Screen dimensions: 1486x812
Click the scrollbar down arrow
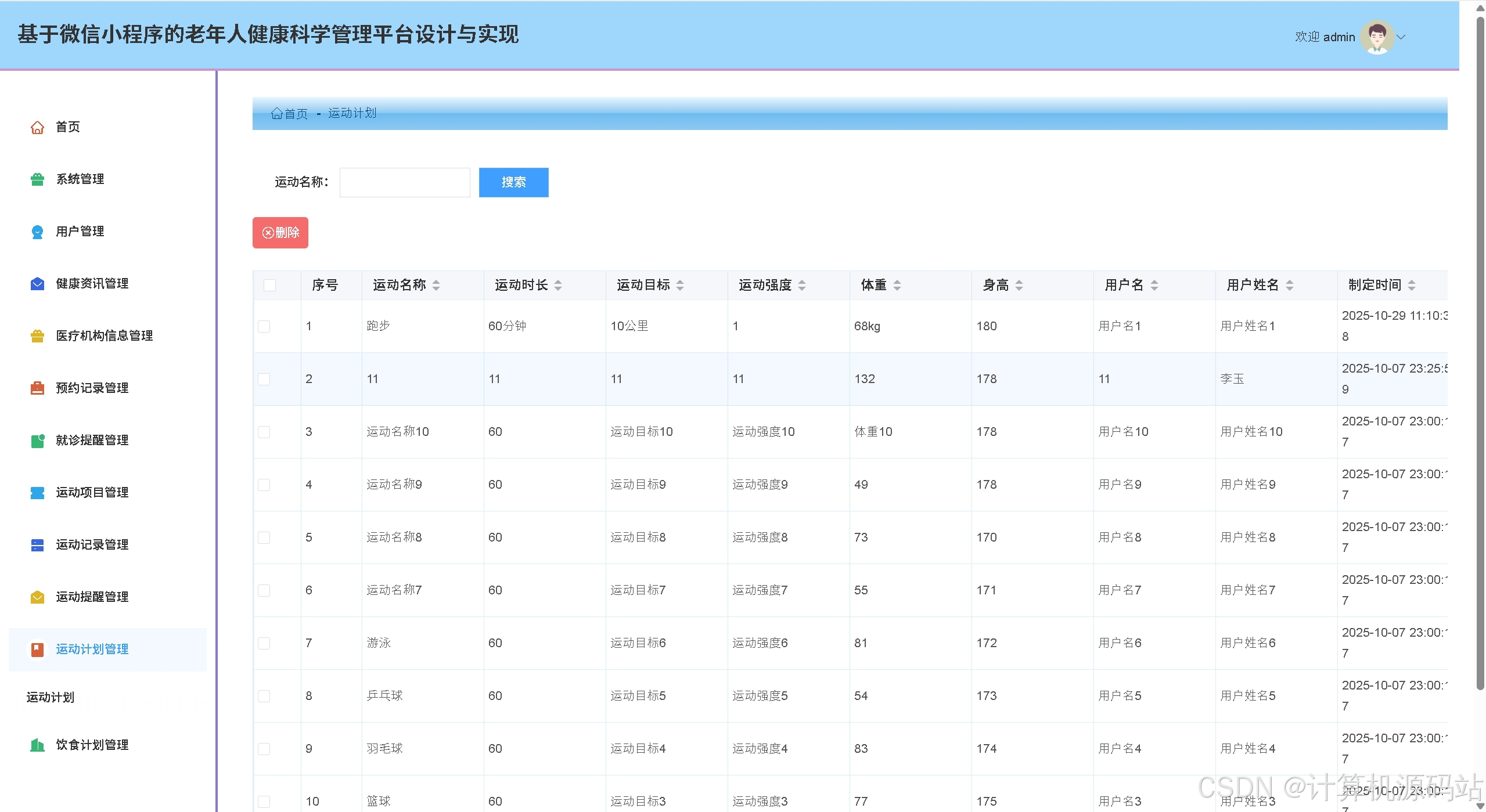(x=1480, y=806)
